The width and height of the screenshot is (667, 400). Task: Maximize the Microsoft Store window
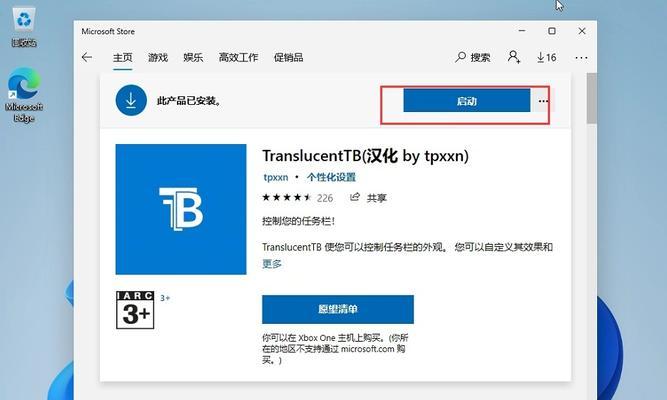pyautogui.click(x=552, y=31)
